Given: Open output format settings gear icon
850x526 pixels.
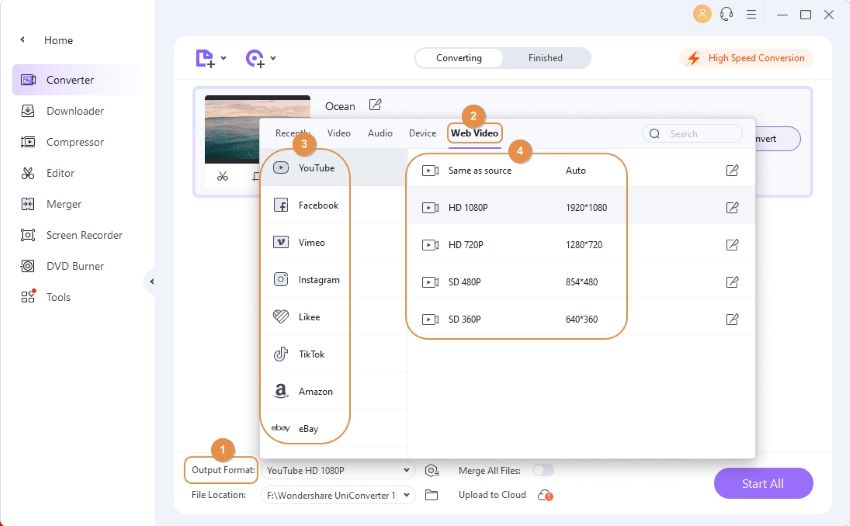Looking at the screenshot, I should pyautogui.click(x=432, y=471).
